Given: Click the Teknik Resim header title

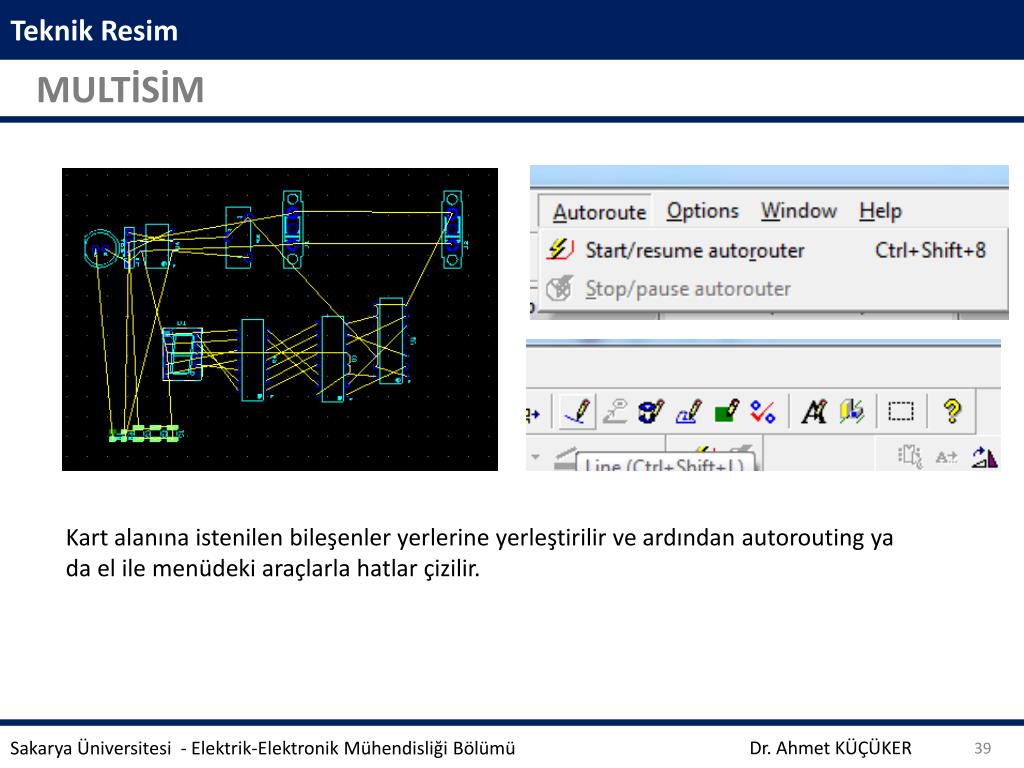Looking at the screenshot, I should click(x=94, y=31).
